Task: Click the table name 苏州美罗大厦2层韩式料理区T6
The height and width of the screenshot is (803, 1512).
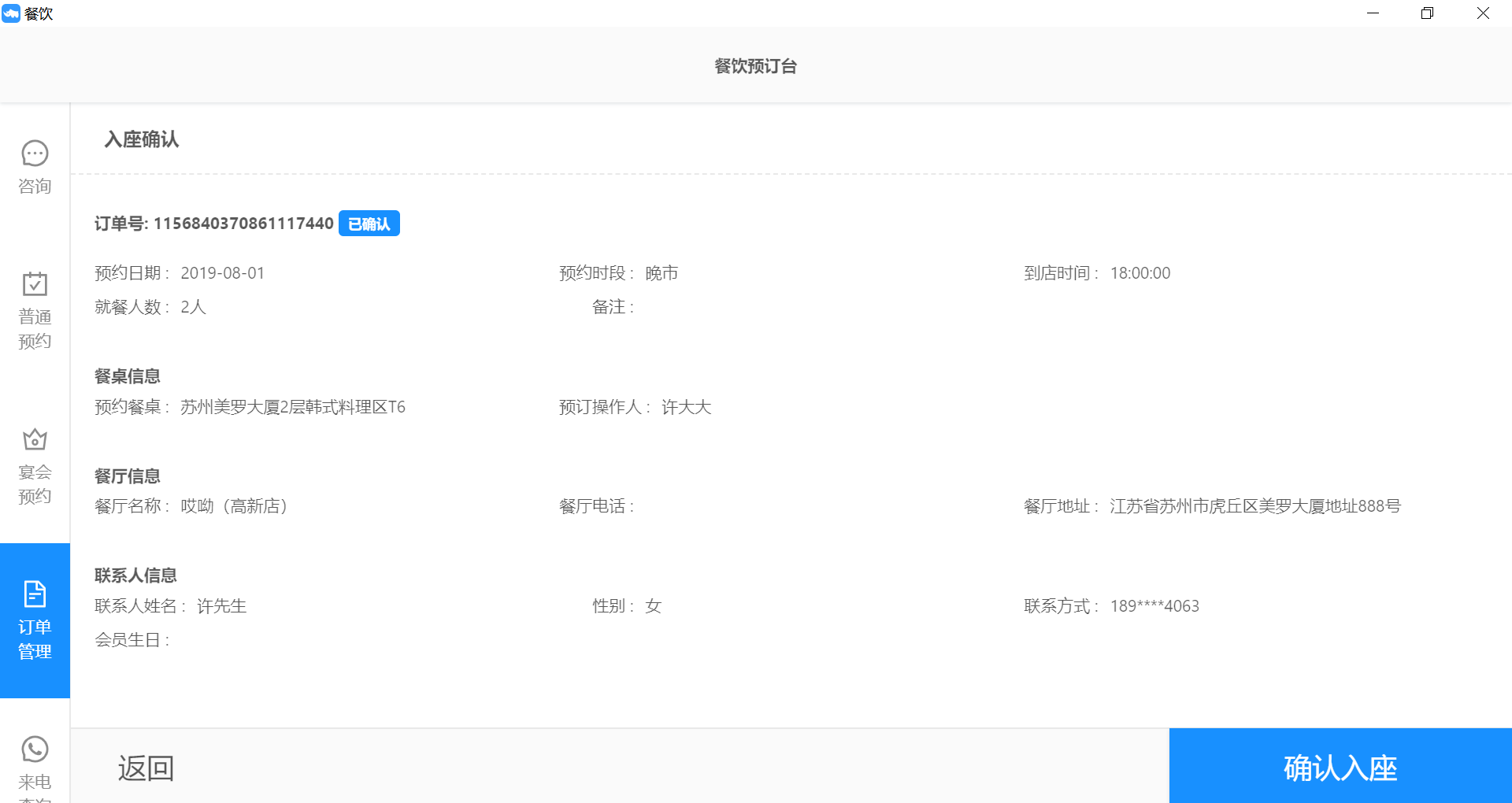Action: pos(293,407)
